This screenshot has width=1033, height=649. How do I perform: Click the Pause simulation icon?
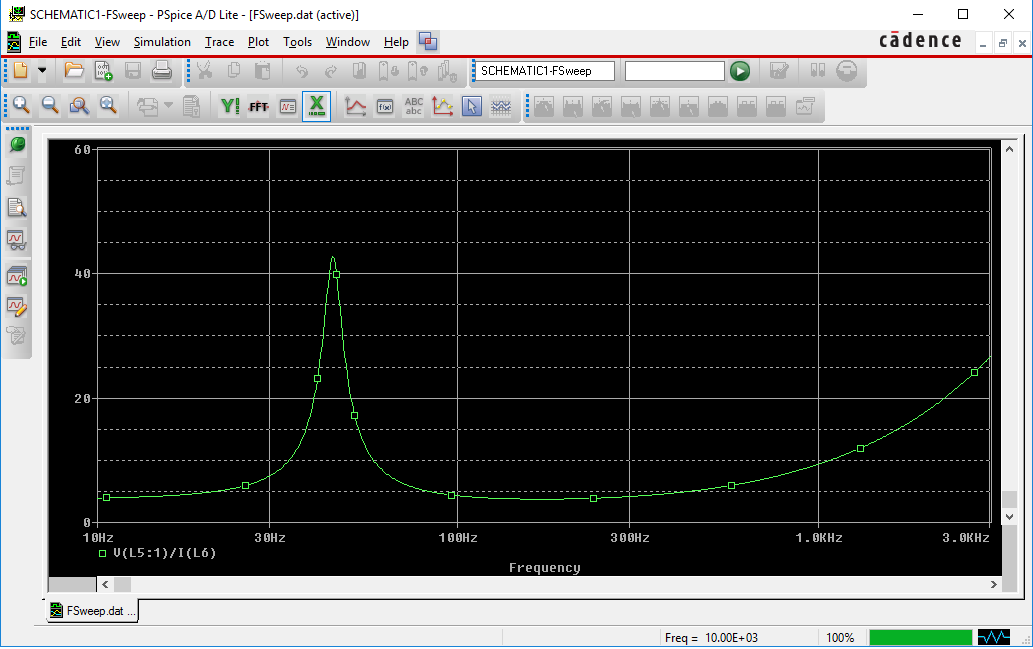click(818, 71)
